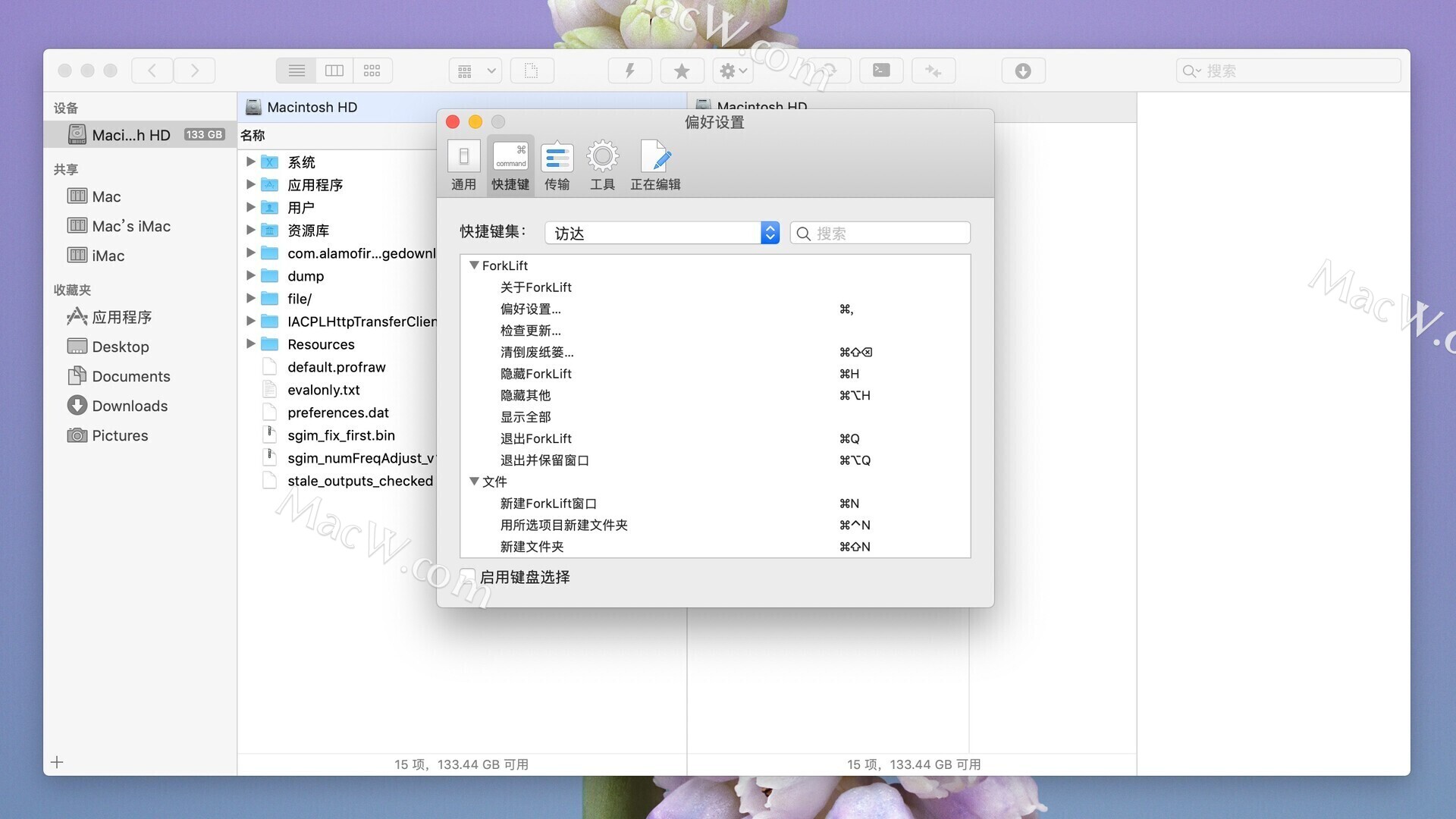
Task: Open the terminal toolbar icon
Action: [881, 71]
